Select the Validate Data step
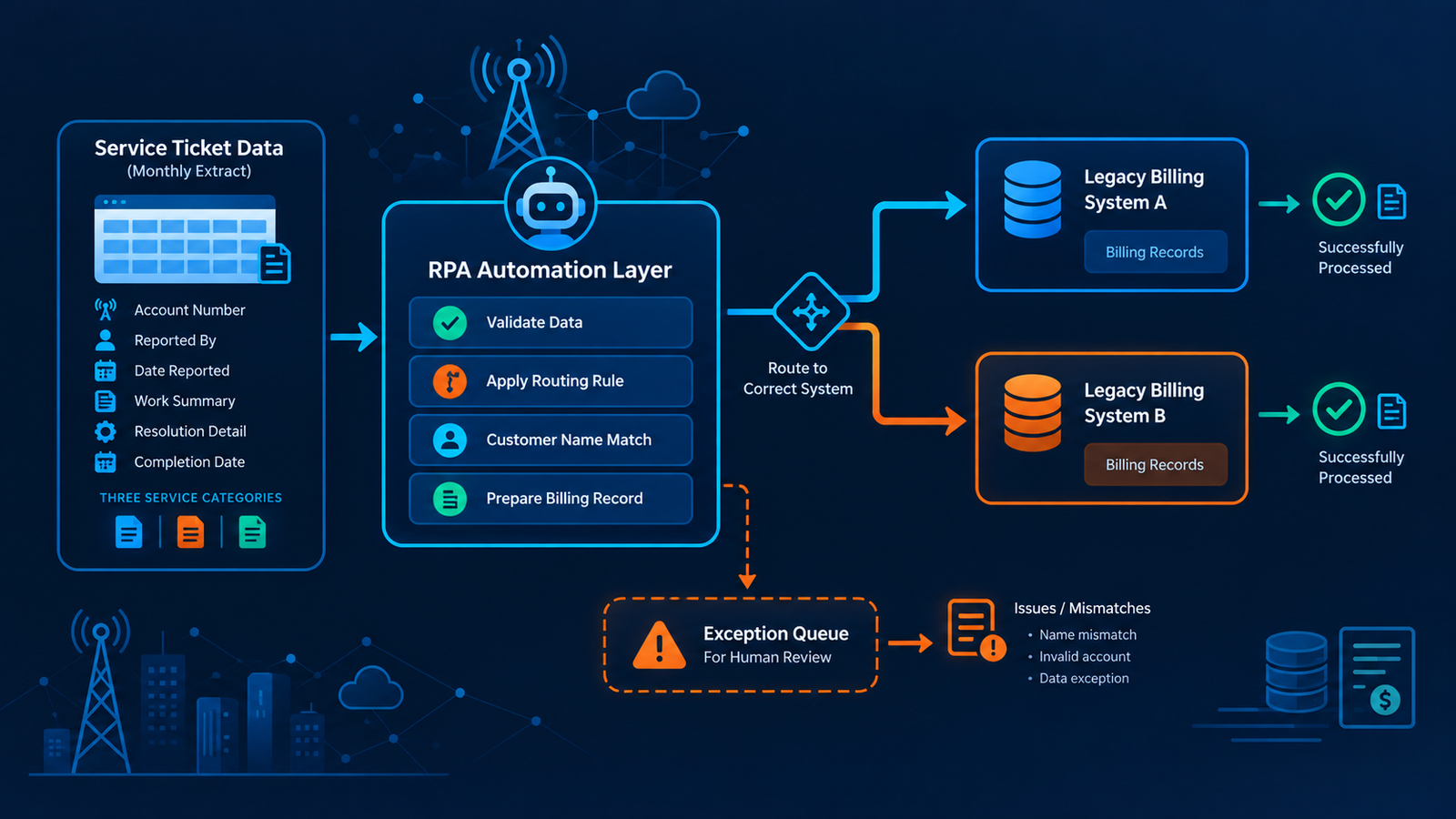Image resolution: width=1456 pixels, height=819 pixels. tap(551, 322)
